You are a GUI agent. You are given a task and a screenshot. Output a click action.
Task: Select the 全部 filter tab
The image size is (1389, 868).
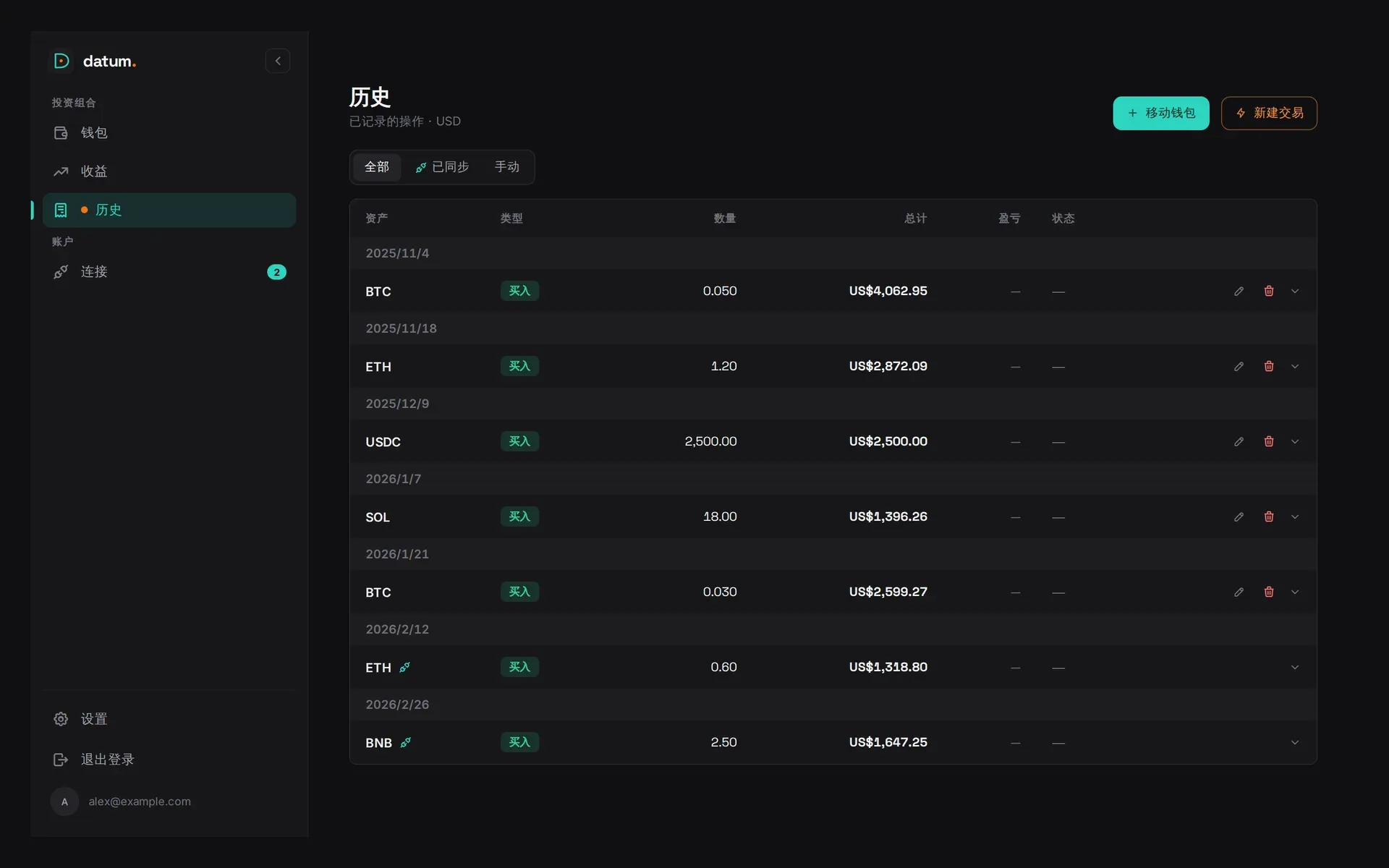(377, 167)
